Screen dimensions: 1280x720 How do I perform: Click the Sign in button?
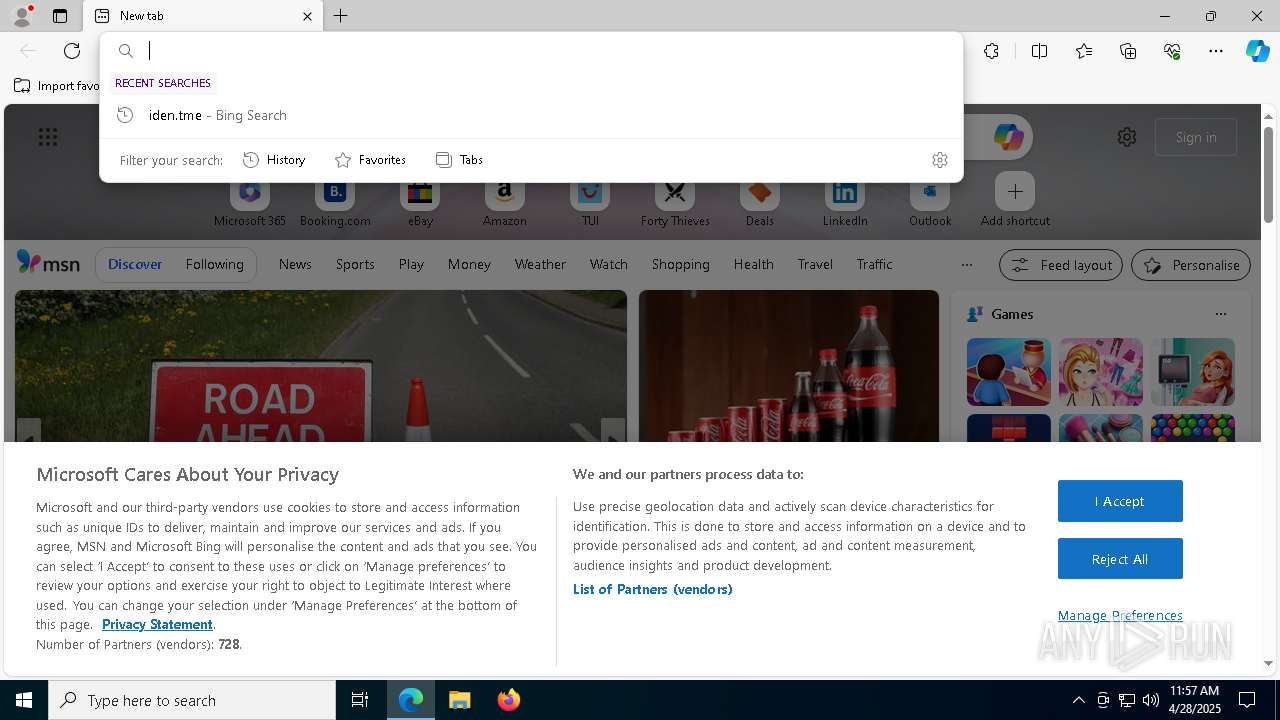pos(1196,137)
